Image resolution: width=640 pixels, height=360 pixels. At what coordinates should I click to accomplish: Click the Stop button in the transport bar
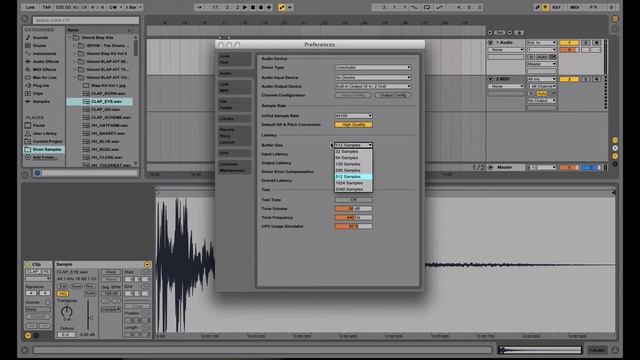point(253,7)
